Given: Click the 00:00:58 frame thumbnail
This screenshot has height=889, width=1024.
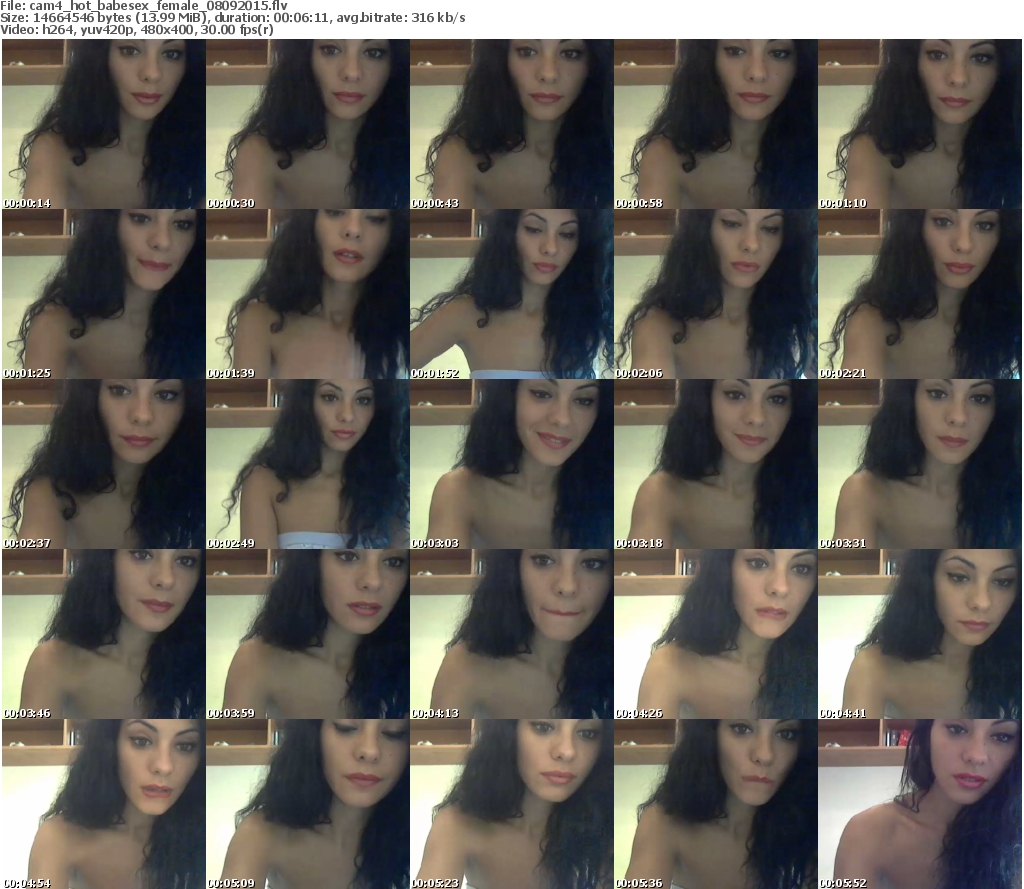Looking at the screenshot, I should point(716,124).
